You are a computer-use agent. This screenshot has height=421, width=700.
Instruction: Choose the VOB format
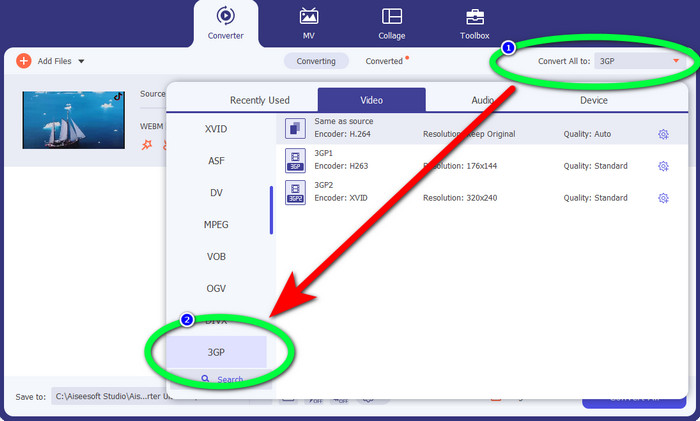click(216, 257)
